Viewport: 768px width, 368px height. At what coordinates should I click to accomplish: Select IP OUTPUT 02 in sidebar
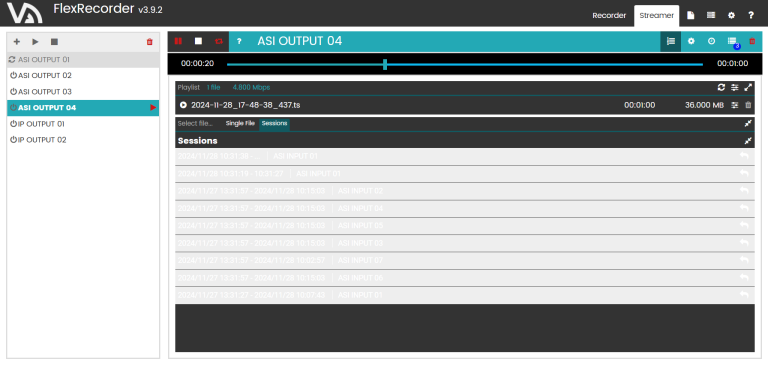coord(83,140)
